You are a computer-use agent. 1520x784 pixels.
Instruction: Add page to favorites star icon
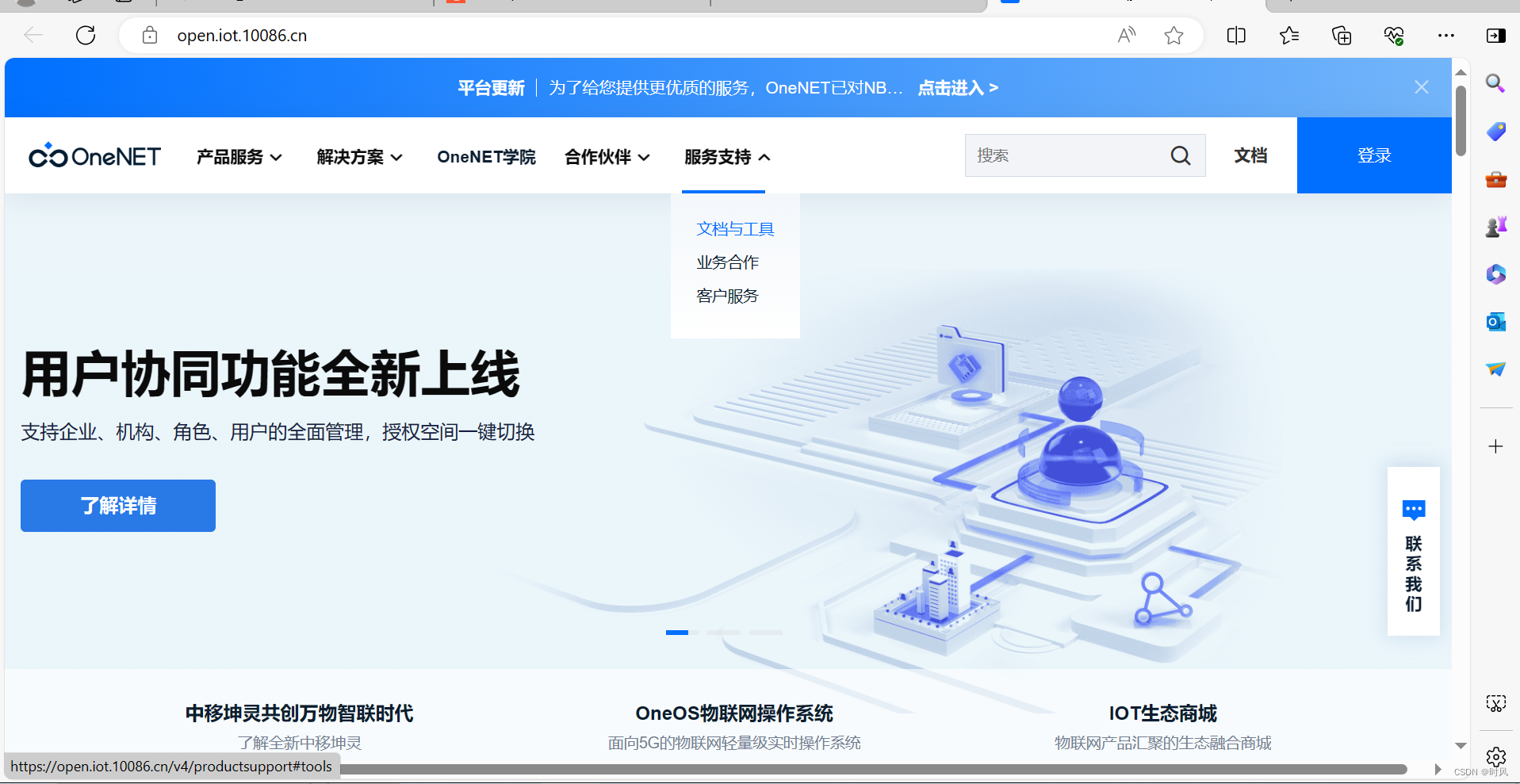(1174, 35)
